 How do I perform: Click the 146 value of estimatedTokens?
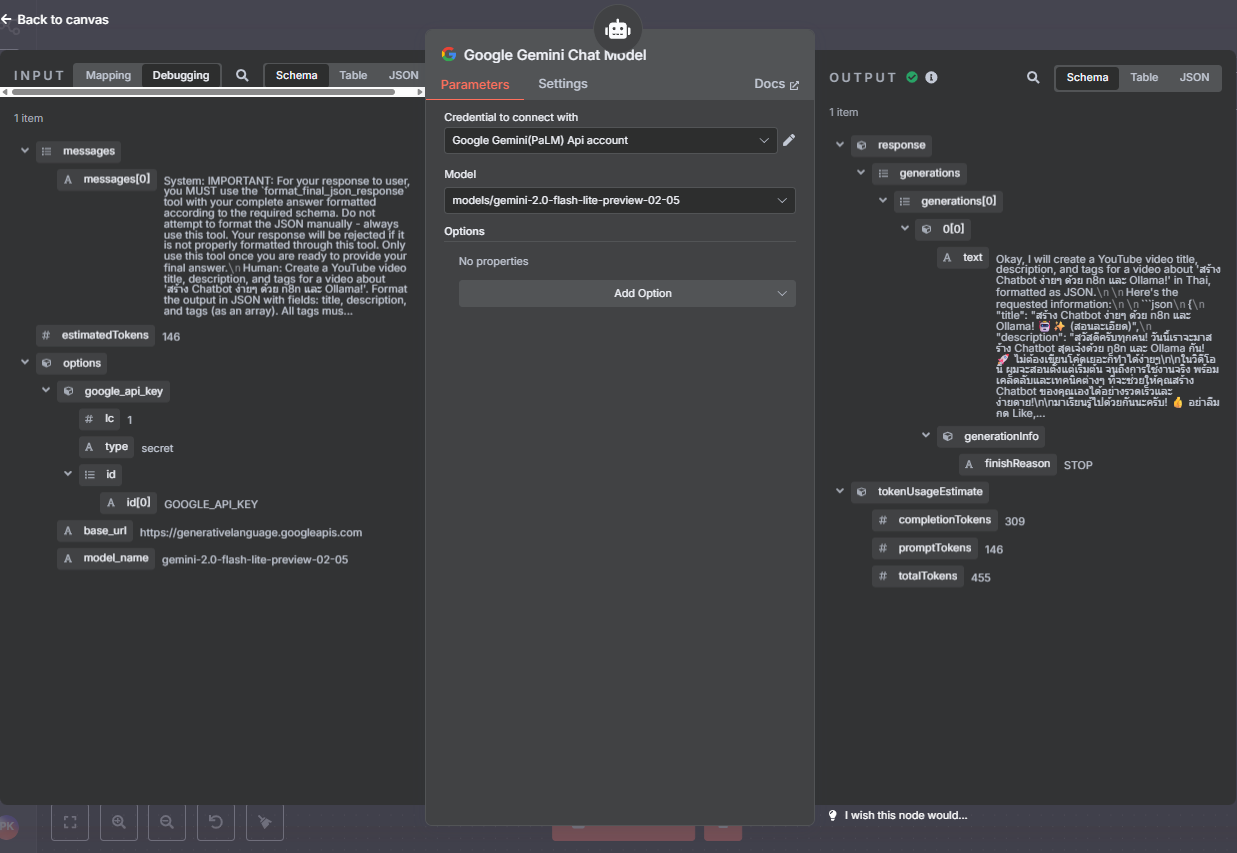pos(171,337)
